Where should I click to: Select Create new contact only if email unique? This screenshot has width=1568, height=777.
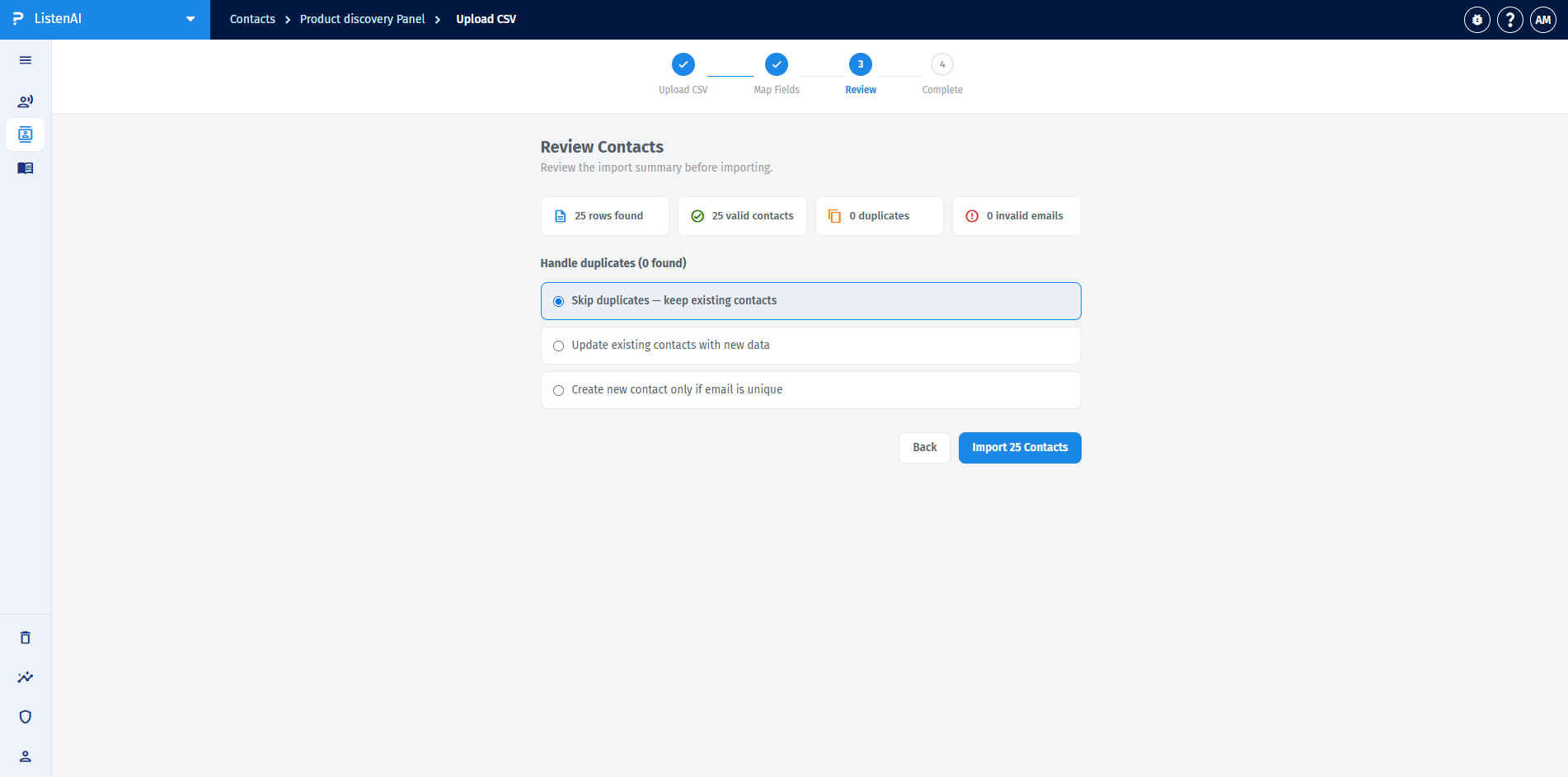coord(810,390)
